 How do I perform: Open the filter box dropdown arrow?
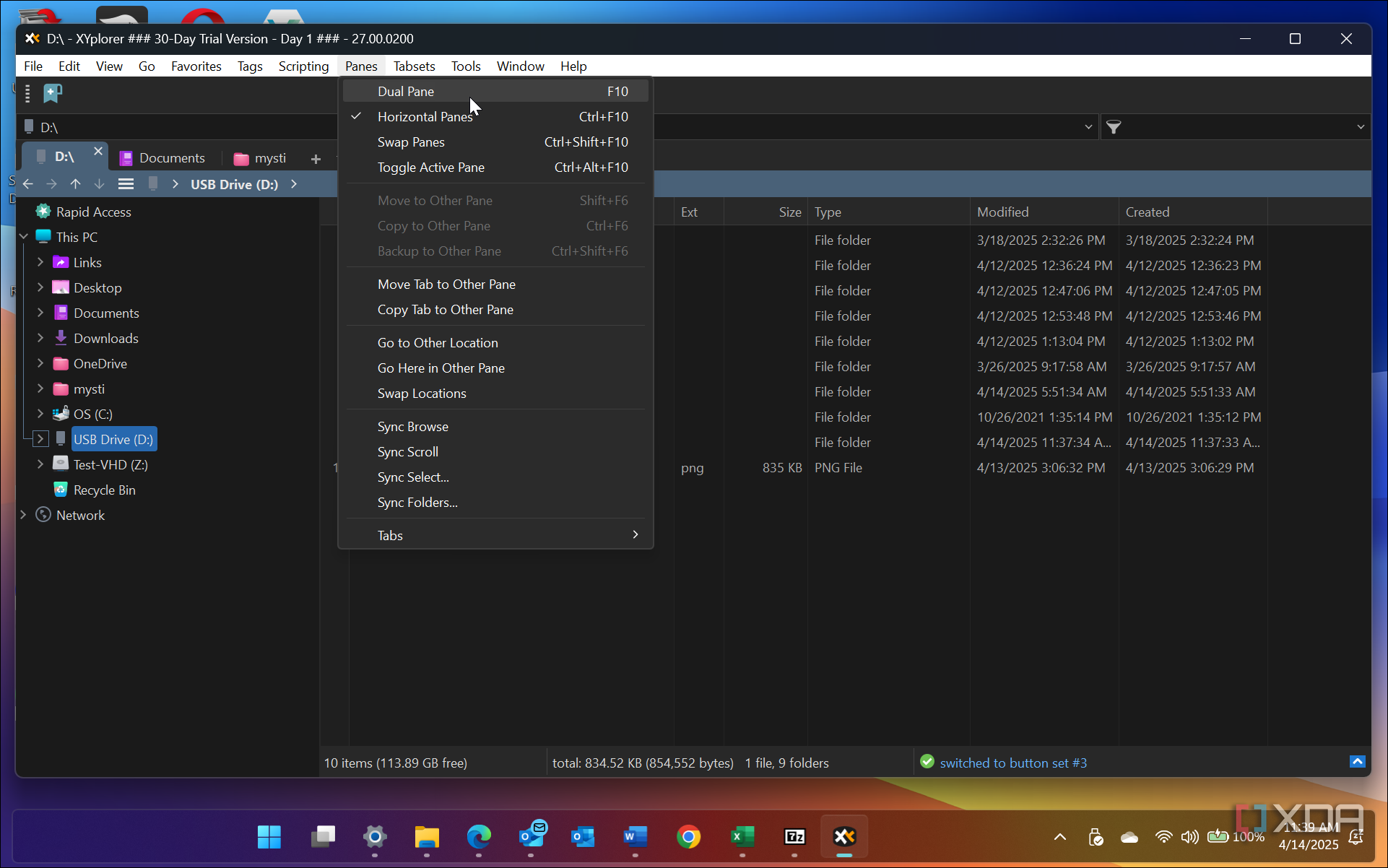(x=1361, y=127)
